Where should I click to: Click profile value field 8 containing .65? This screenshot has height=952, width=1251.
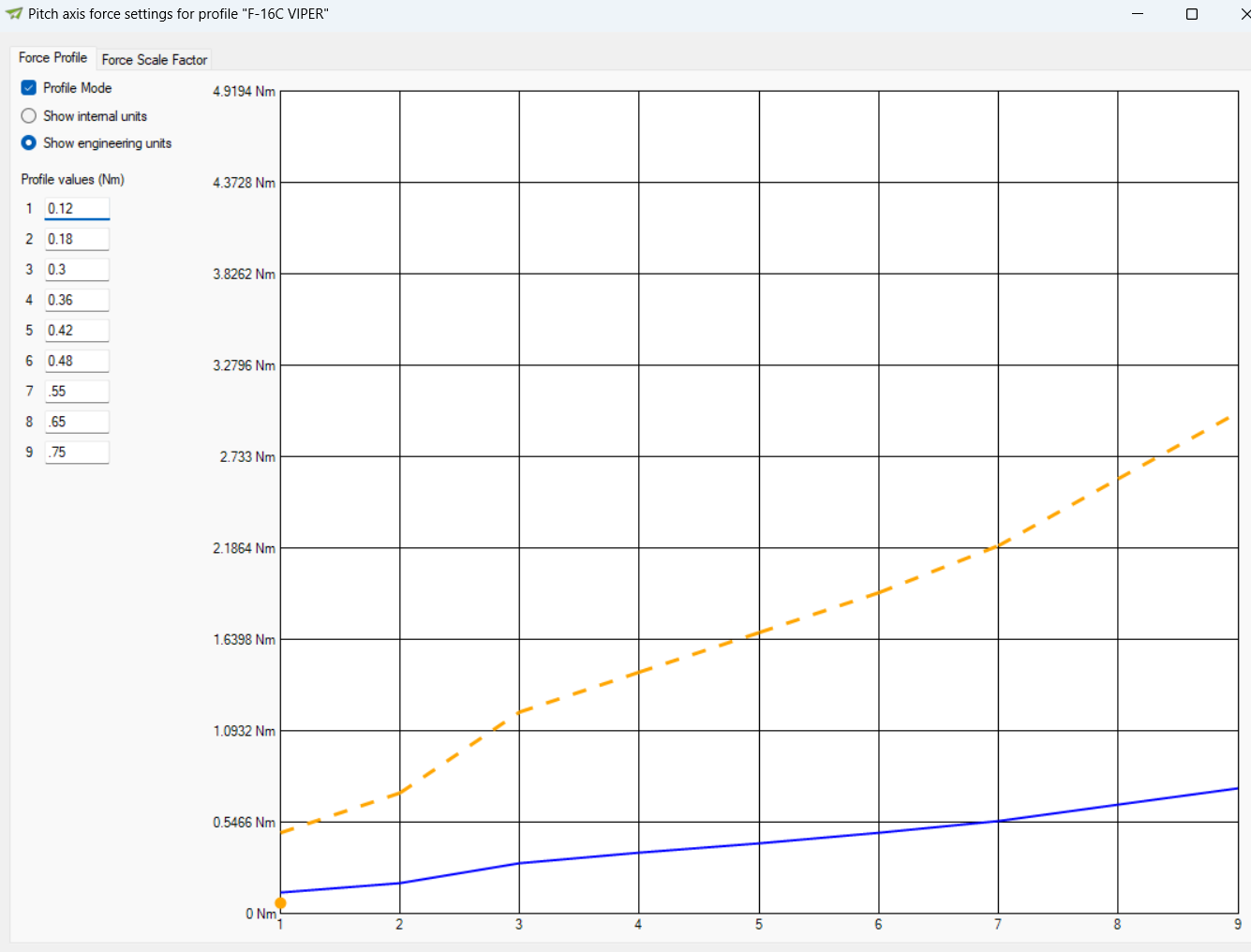[x=77, y=422]
